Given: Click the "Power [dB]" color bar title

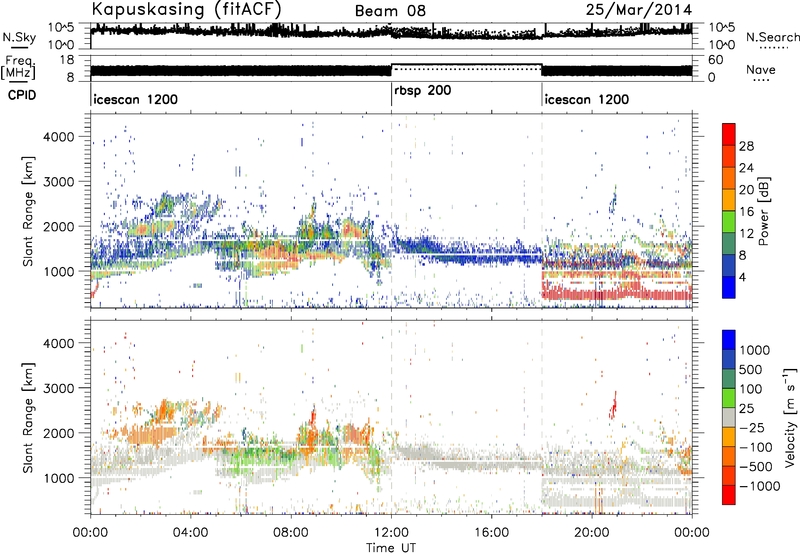Looking at the screenshot, I should pos(763,211).
